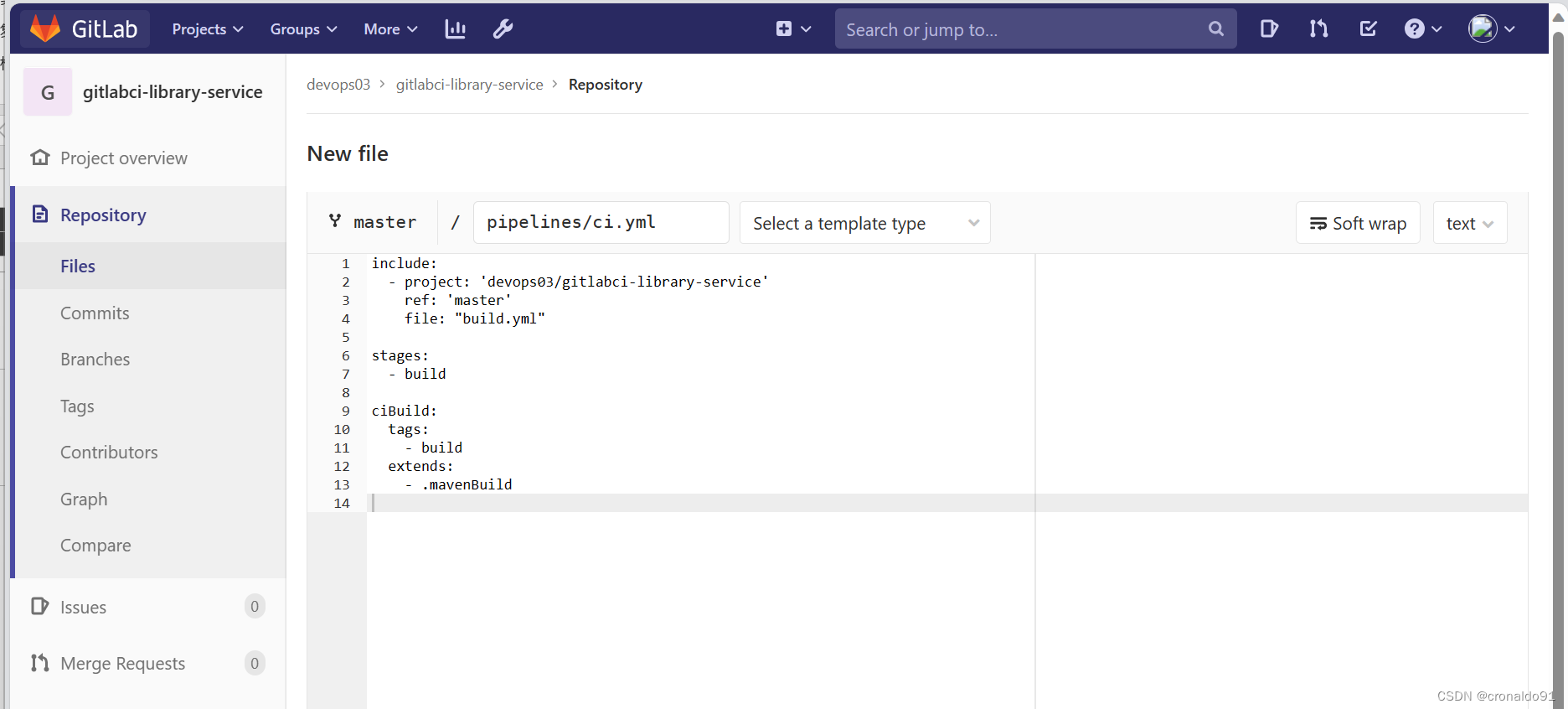Click the Merge Requests count badge 0

[x=255, y=663]
